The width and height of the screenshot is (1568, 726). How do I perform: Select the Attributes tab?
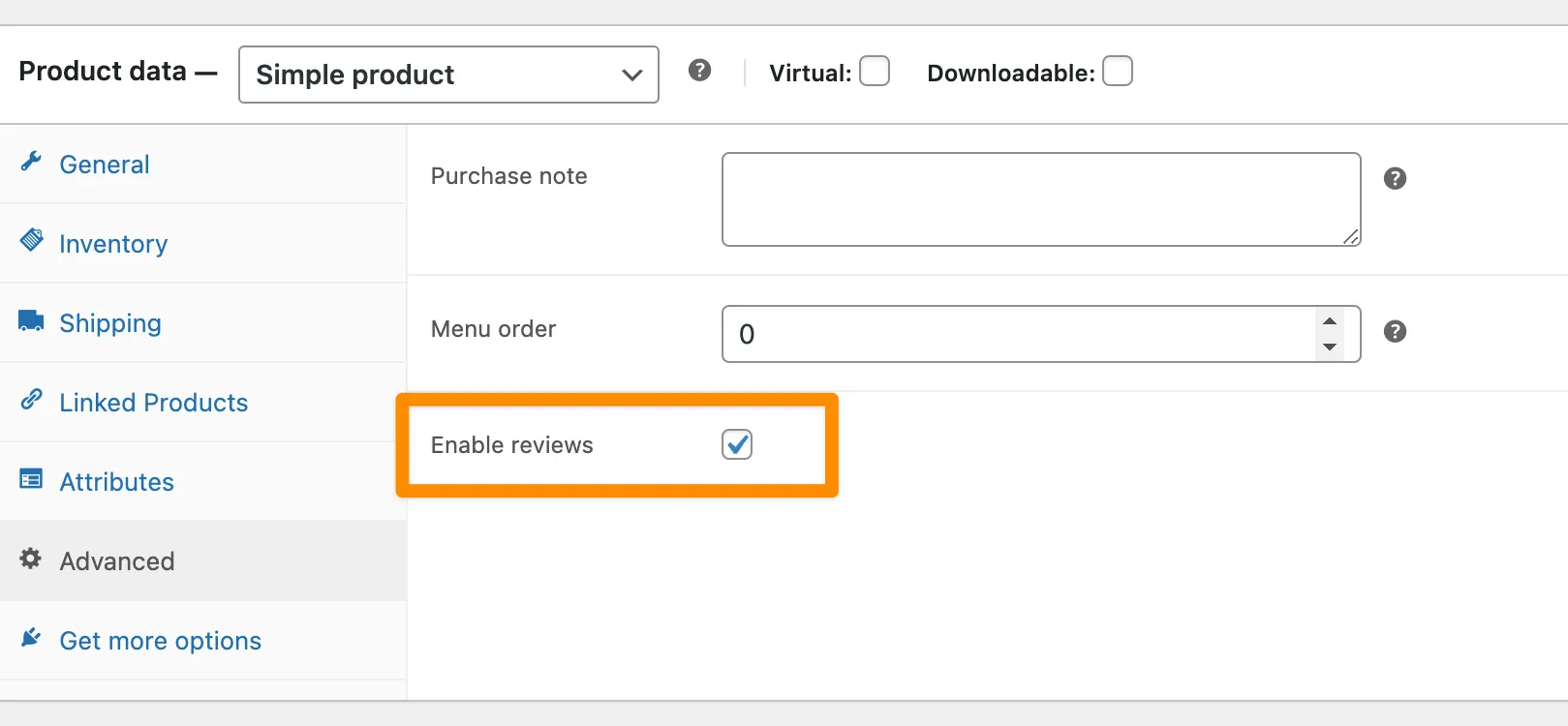(x=202, y=482)
